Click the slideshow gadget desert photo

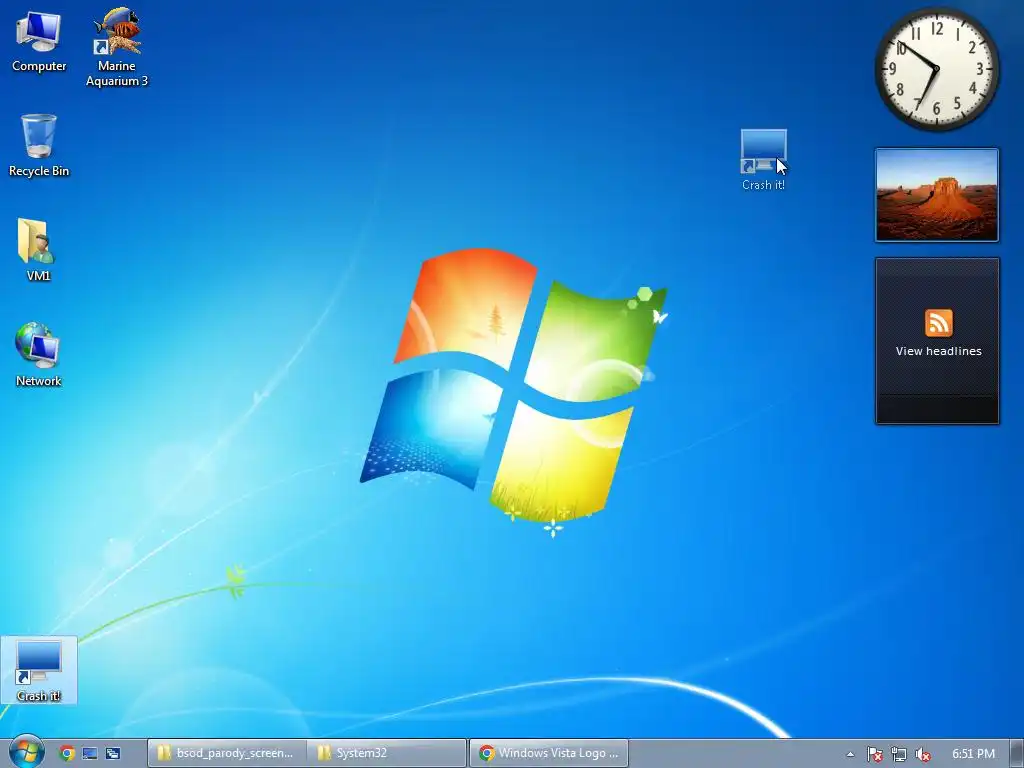(937, 195)
